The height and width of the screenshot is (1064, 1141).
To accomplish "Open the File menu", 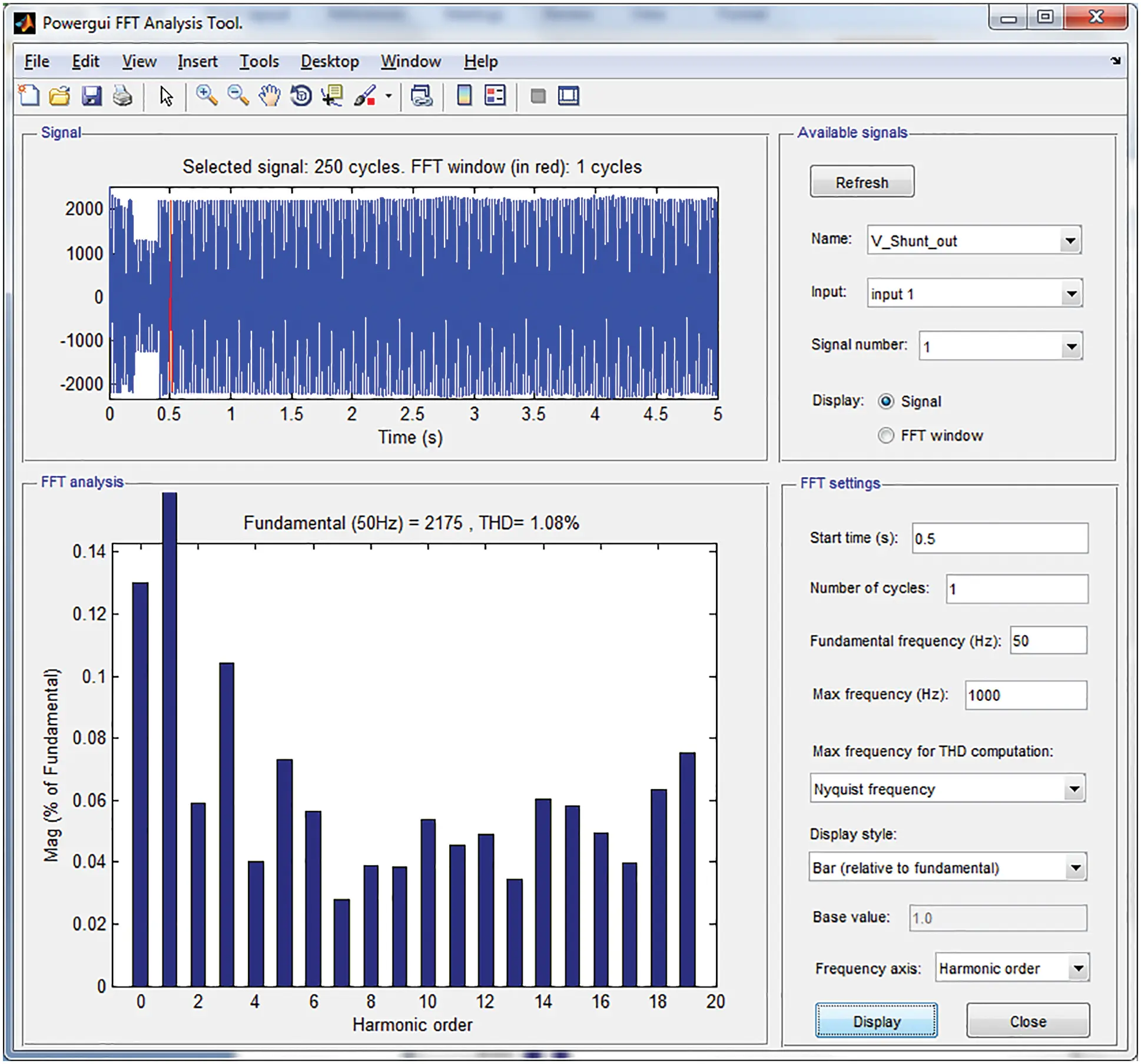I will (37, 61).
